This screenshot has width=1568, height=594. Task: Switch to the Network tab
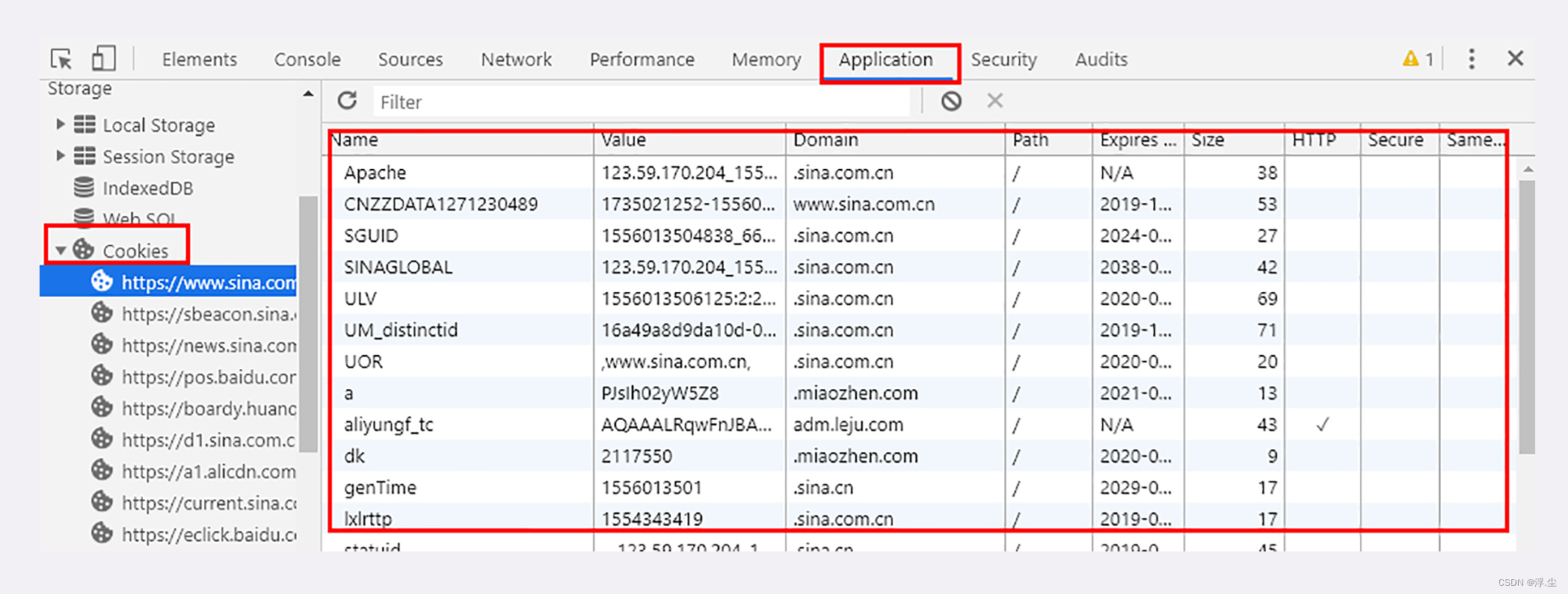click(x=516, y=60)
